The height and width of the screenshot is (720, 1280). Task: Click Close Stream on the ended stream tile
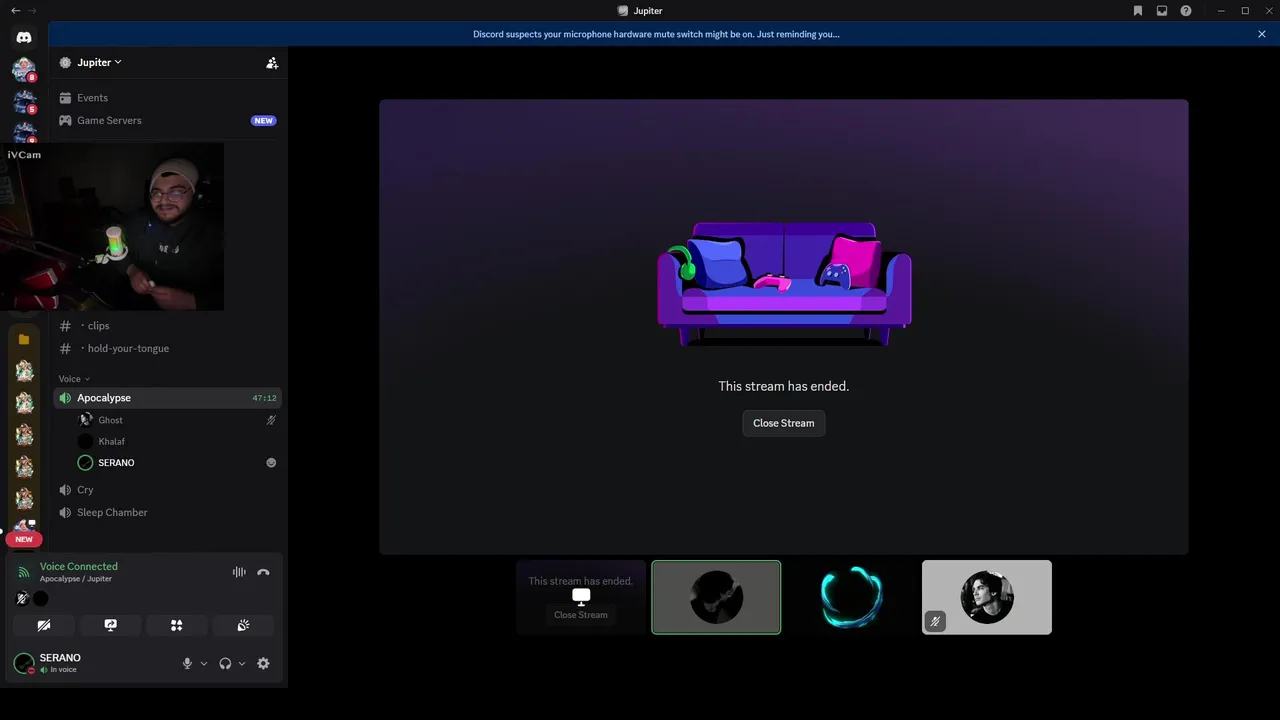click(581, 615)
